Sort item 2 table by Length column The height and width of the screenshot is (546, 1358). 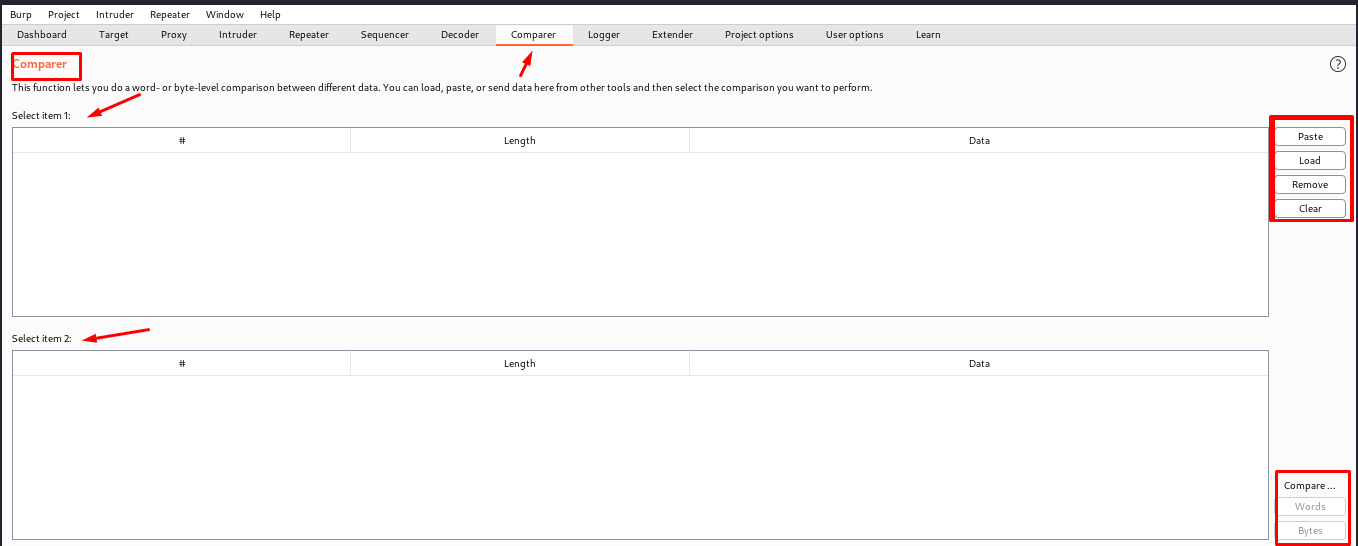(520, 364)
